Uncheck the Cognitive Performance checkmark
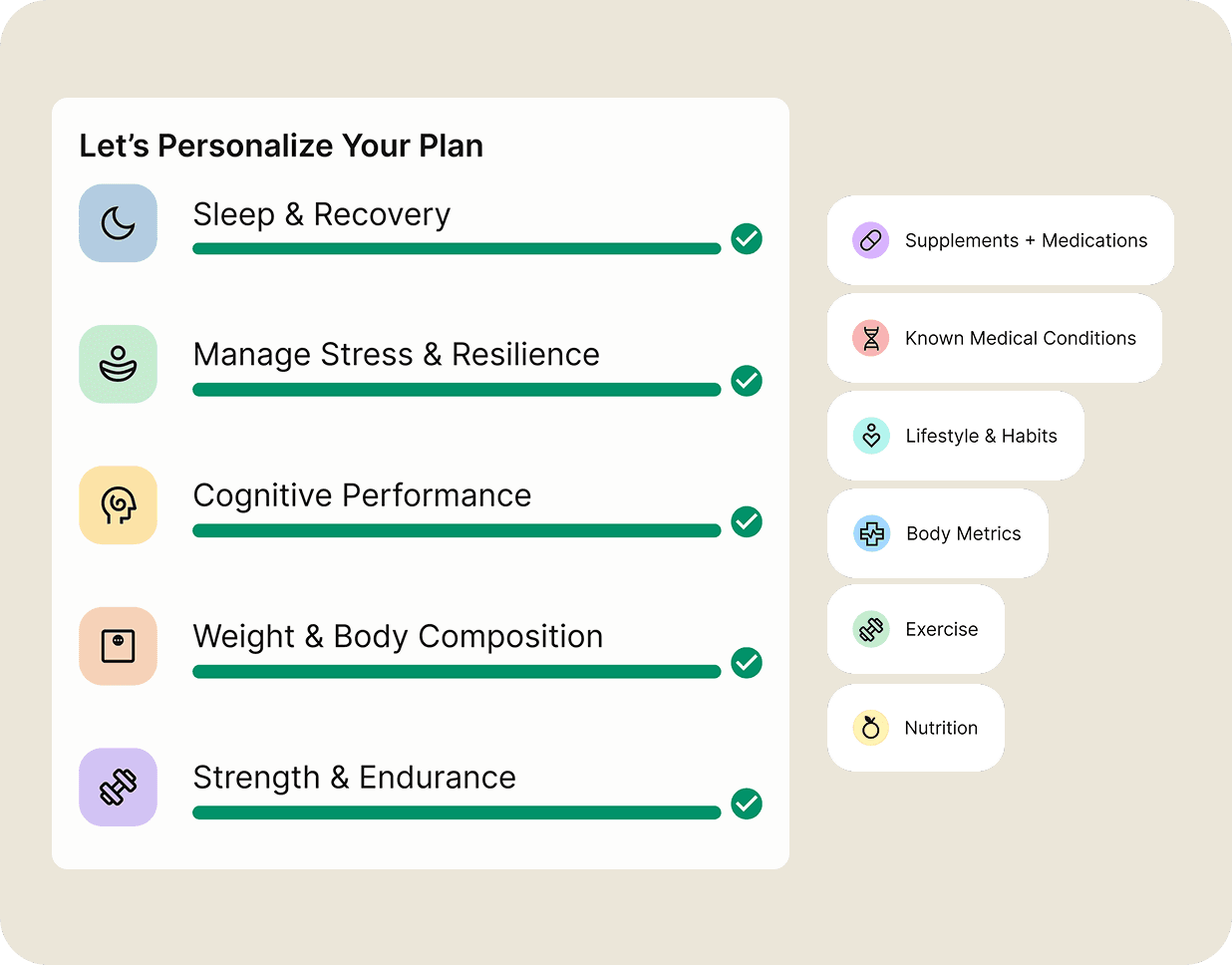 coord(747,521)
